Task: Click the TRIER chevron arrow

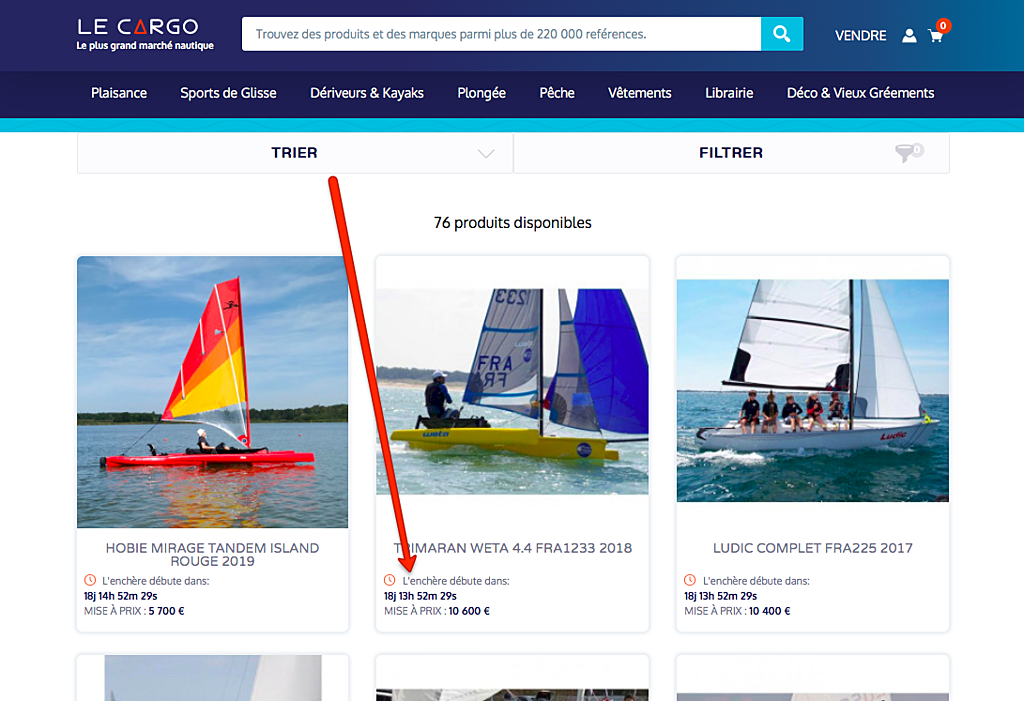Action: click(486, 154)
